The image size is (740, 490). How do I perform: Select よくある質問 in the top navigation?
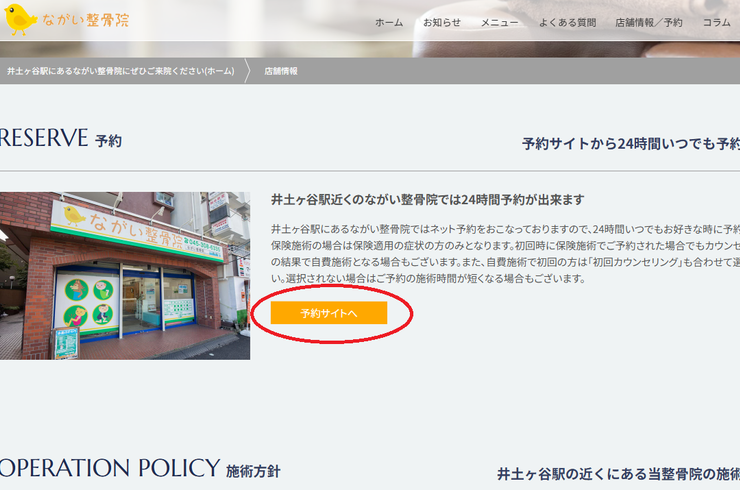pyautogui.click(x=567, y=22)
